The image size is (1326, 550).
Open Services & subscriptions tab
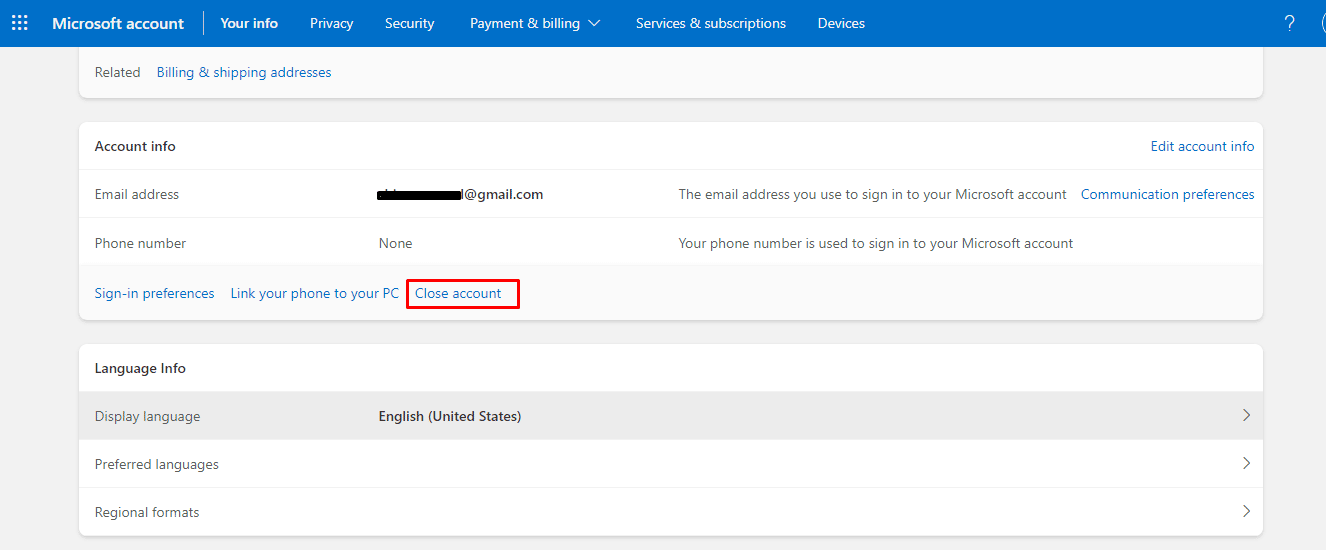click(x=710, y=23)
